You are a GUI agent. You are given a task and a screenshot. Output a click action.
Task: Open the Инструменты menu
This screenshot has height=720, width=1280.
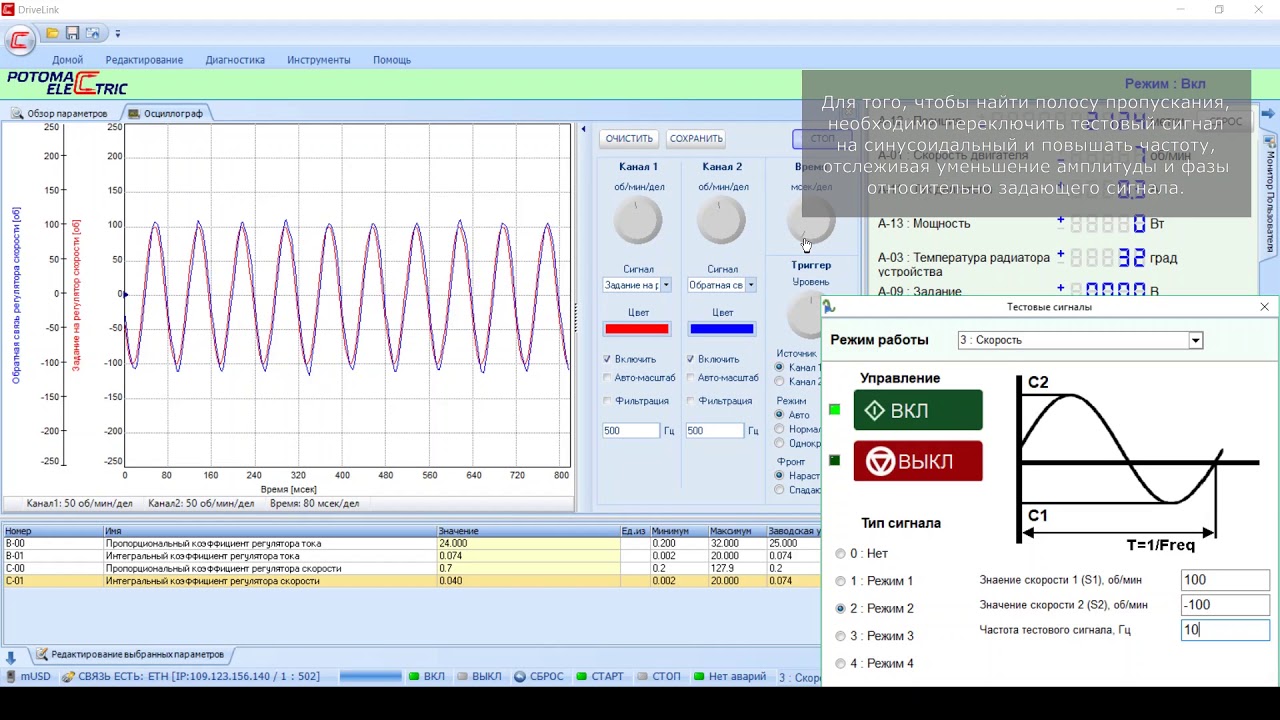pyautogui.click(x=319, y=60)
